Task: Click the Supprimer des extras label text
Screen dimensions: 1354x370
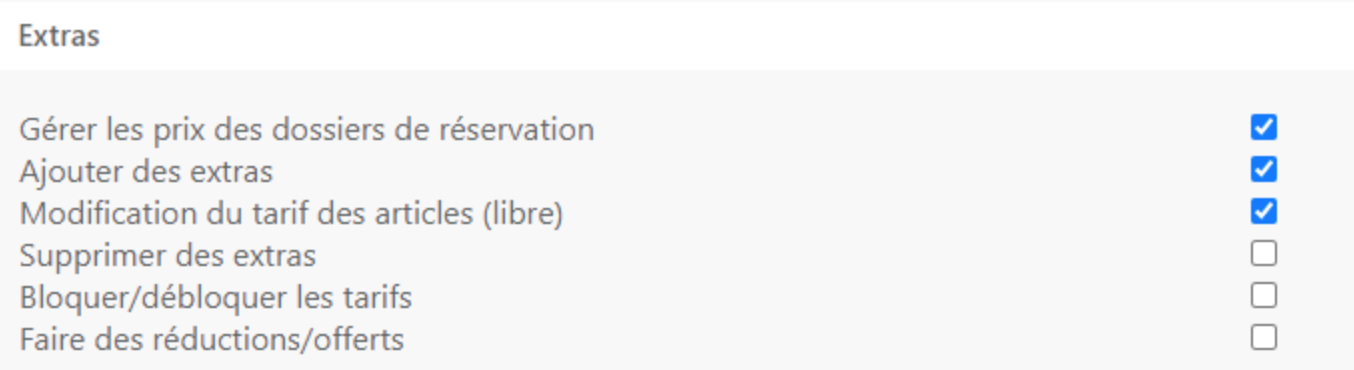Action: point(167,256)
